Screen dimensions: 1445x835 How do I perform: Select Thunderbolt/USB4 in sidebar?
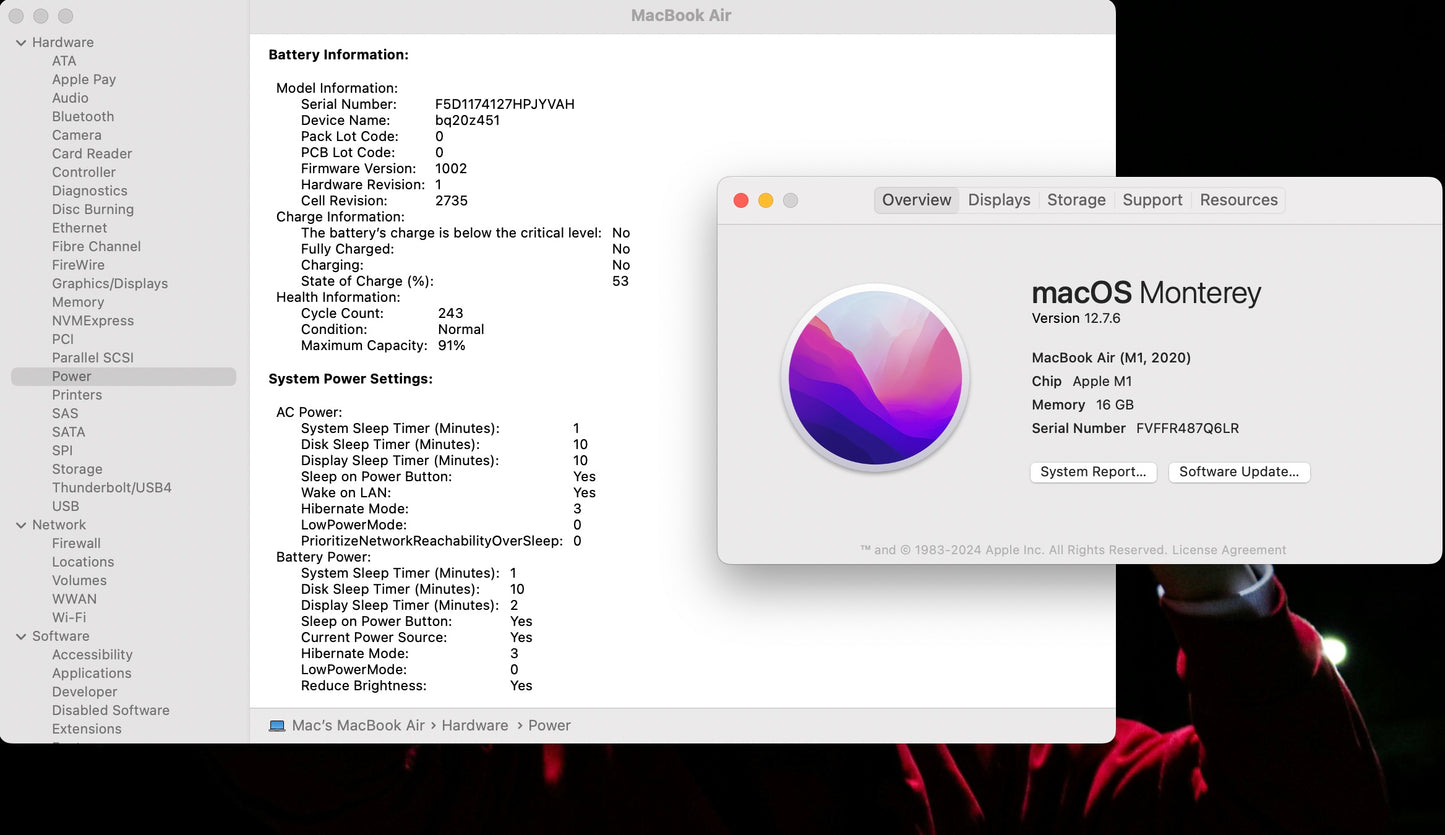pos(112,488)
